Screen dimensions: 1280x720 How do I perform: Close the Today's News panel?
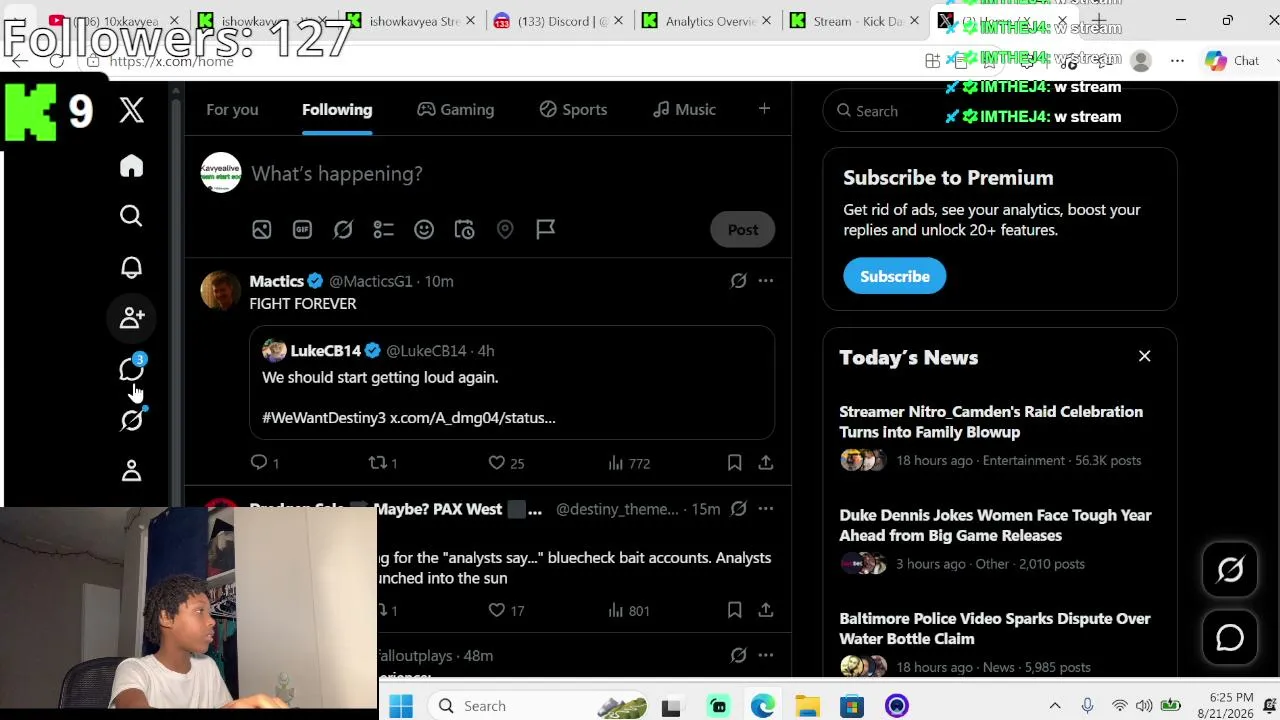[x=1145, y=357]
